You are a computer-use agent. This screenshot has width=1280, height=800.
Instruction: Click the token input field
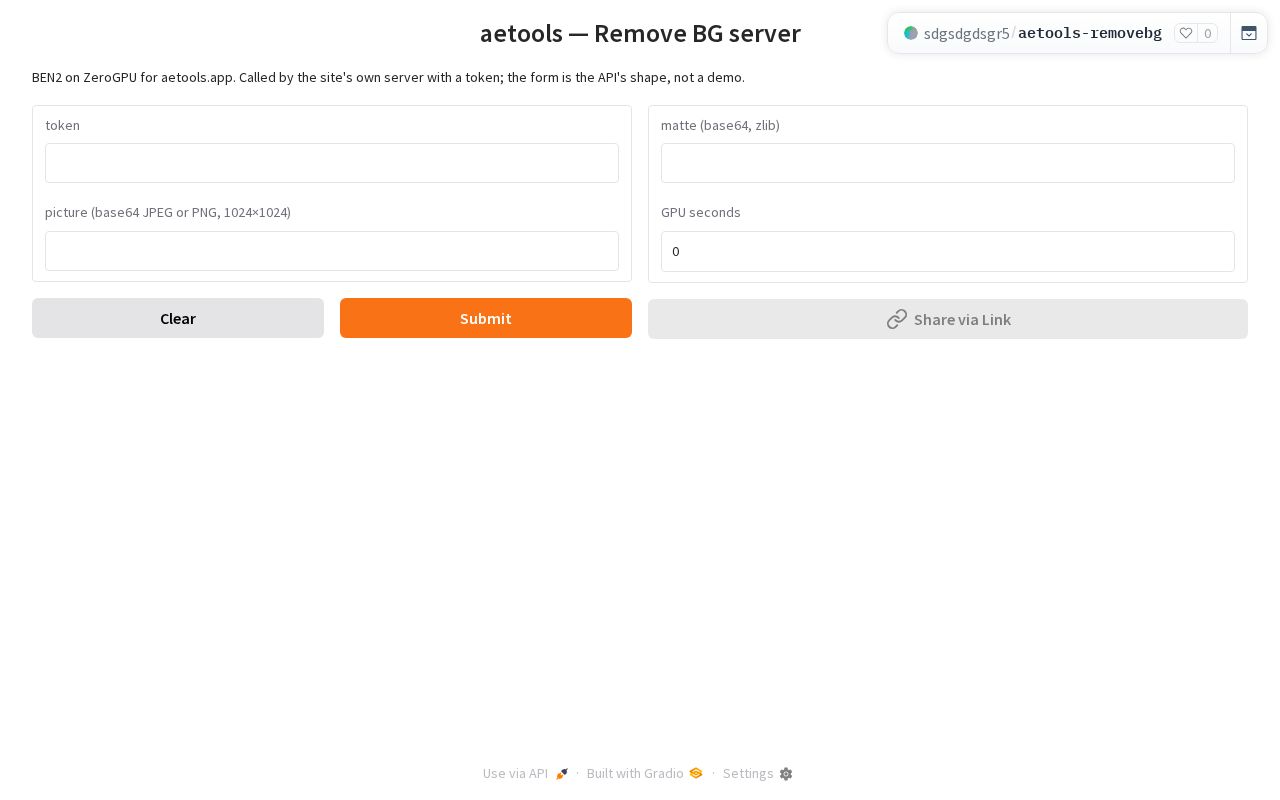332,163
